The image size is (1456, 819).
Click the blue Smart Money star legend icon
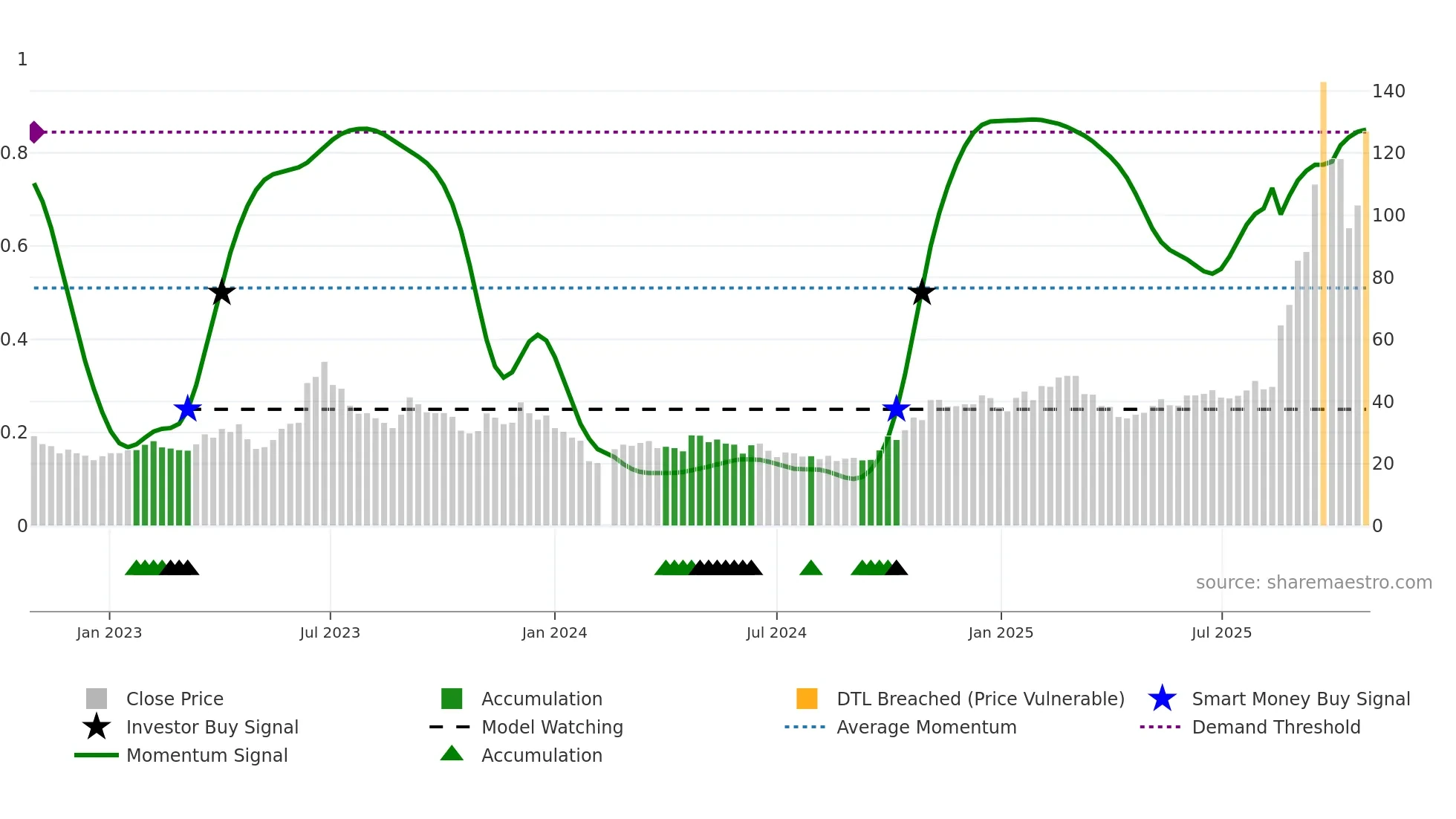click(x=1162, y=699)
